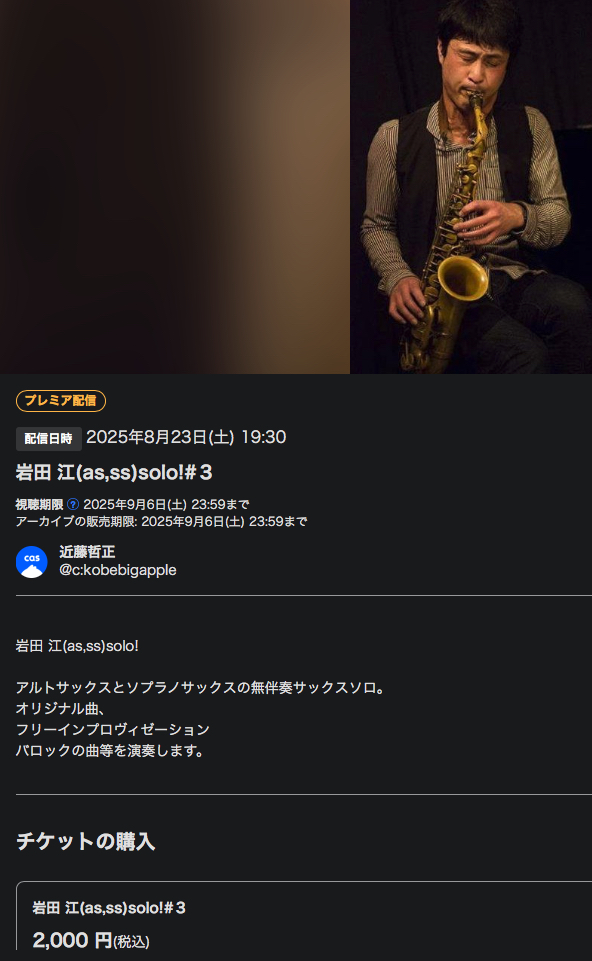
Task: Click the description line 岩田 江(as,ss)solo!
Action: (x=77, y=646)
